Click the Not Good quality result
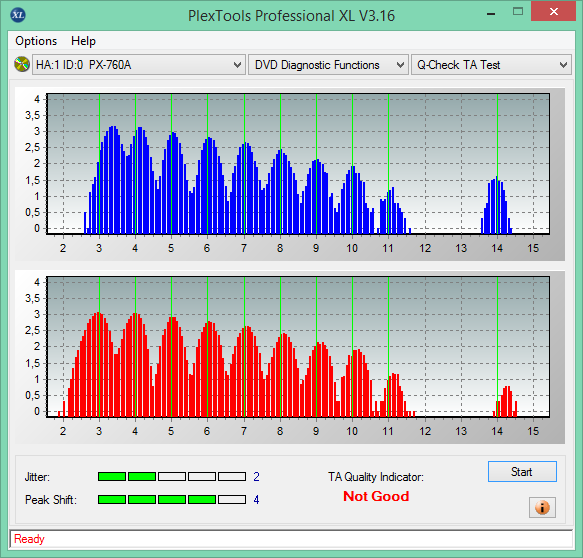Viewport: 583px width, 558px height. (376, 496)
